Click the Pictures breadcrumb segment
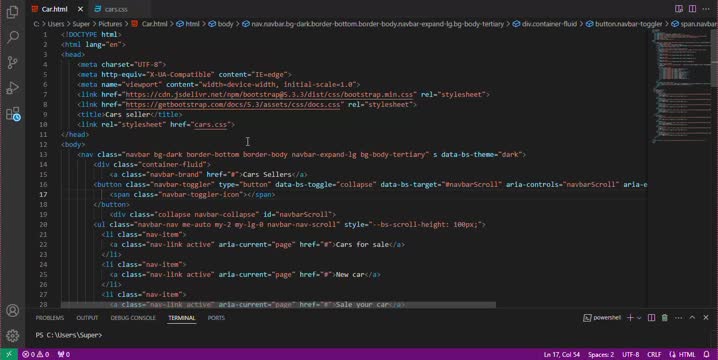Image resolution: width=718 pixels, height=360 pixels. click(110, 24)
